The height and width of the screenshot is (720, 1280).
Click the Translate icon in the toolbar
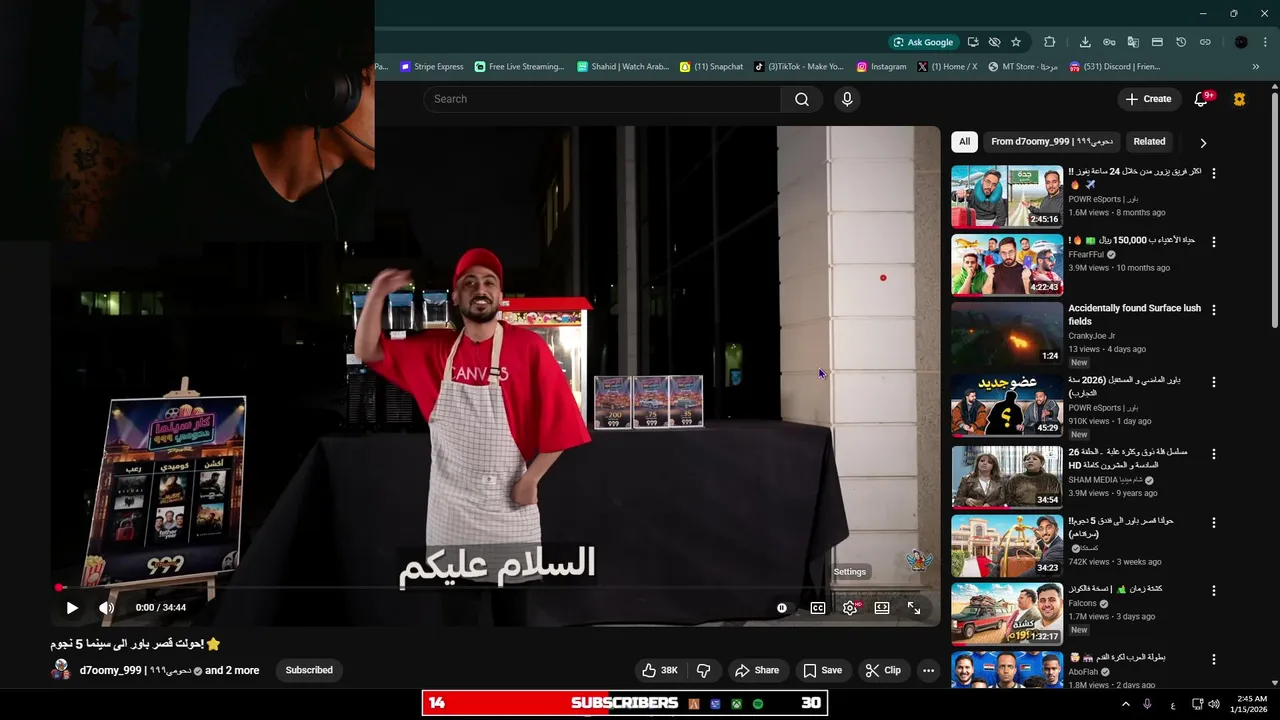coord(1133,42)
